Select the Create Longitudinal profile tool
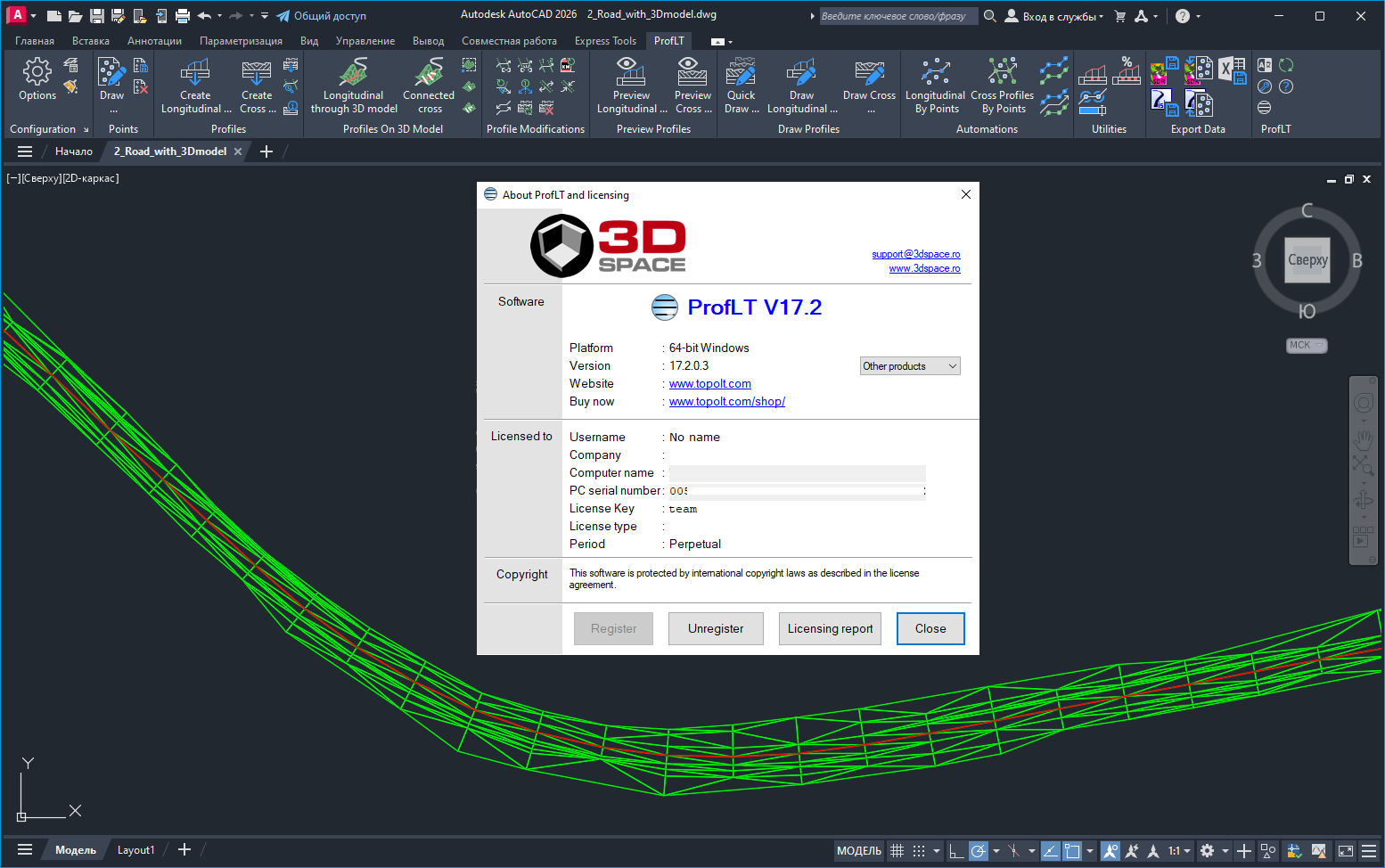Viewport: 1385px width, 868px height. pyautogui.click(x=195, y=85)
